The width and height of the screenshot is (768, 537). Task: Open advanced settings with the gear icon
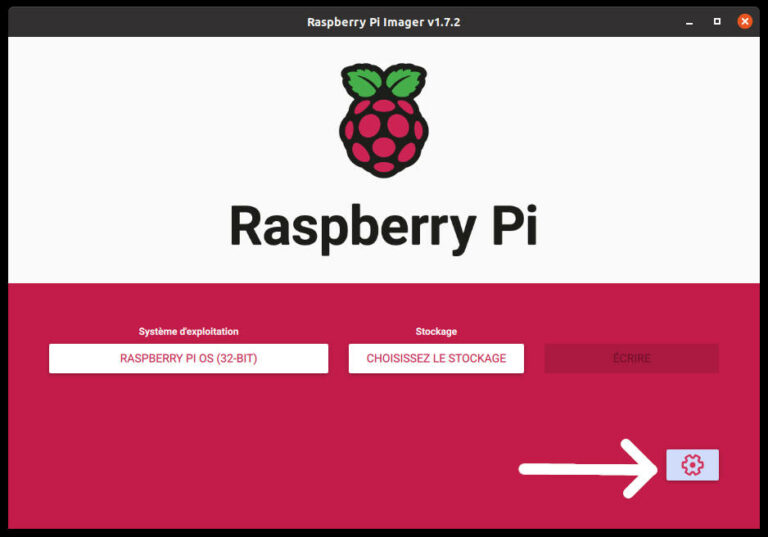692,465
